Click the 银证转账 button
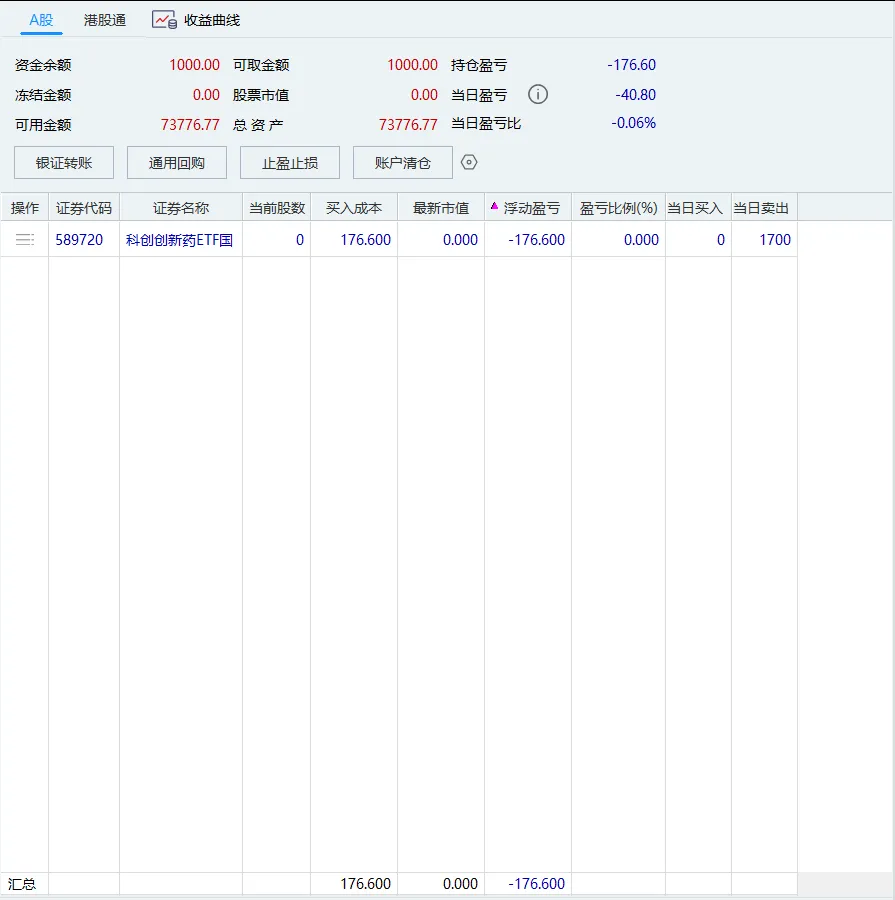 pyautogui.click(x=64, y=163)
